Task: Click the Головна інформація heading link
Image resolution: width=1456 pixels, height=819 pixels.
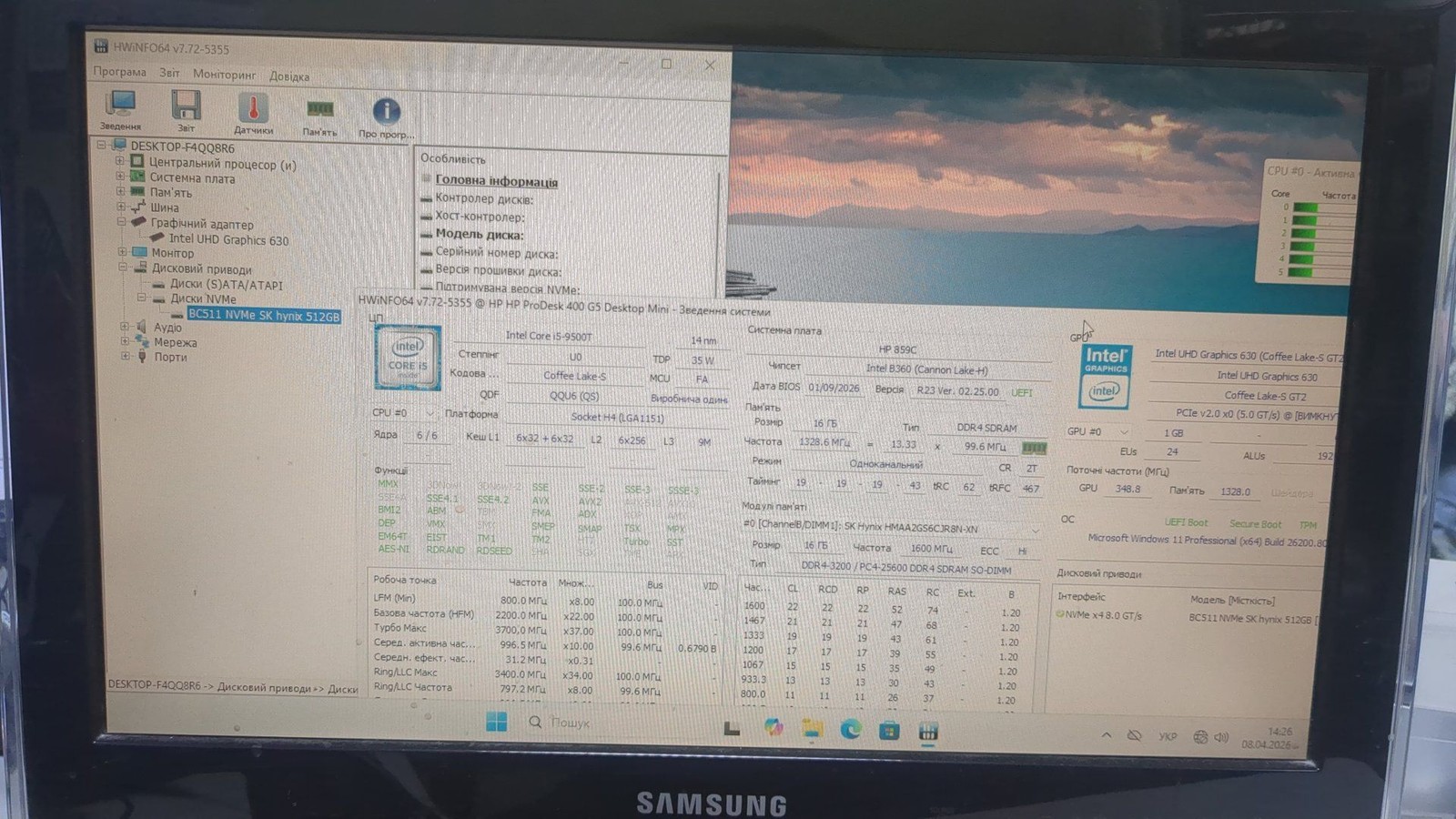Action: click(x=496, y=181)
